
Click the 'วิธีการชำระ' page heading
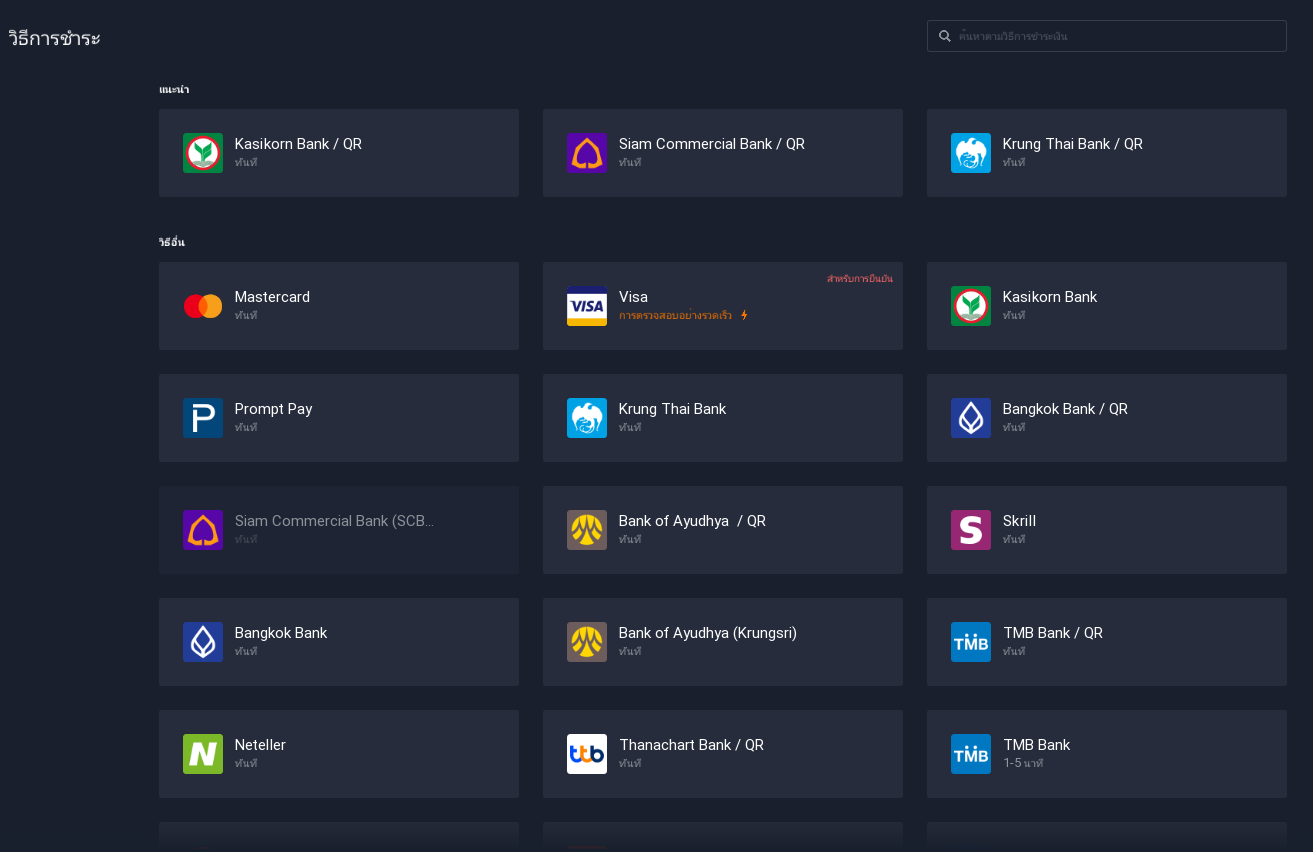click(54, 39)
